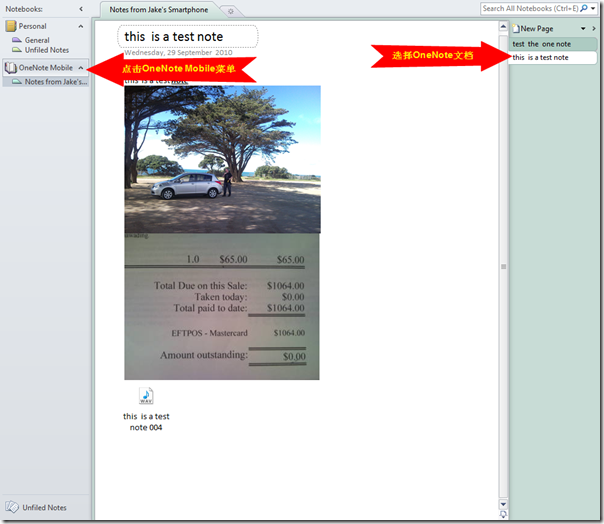Open the search scope dropdown arrow
Viewport: 604px width, 524px height.
593,8
